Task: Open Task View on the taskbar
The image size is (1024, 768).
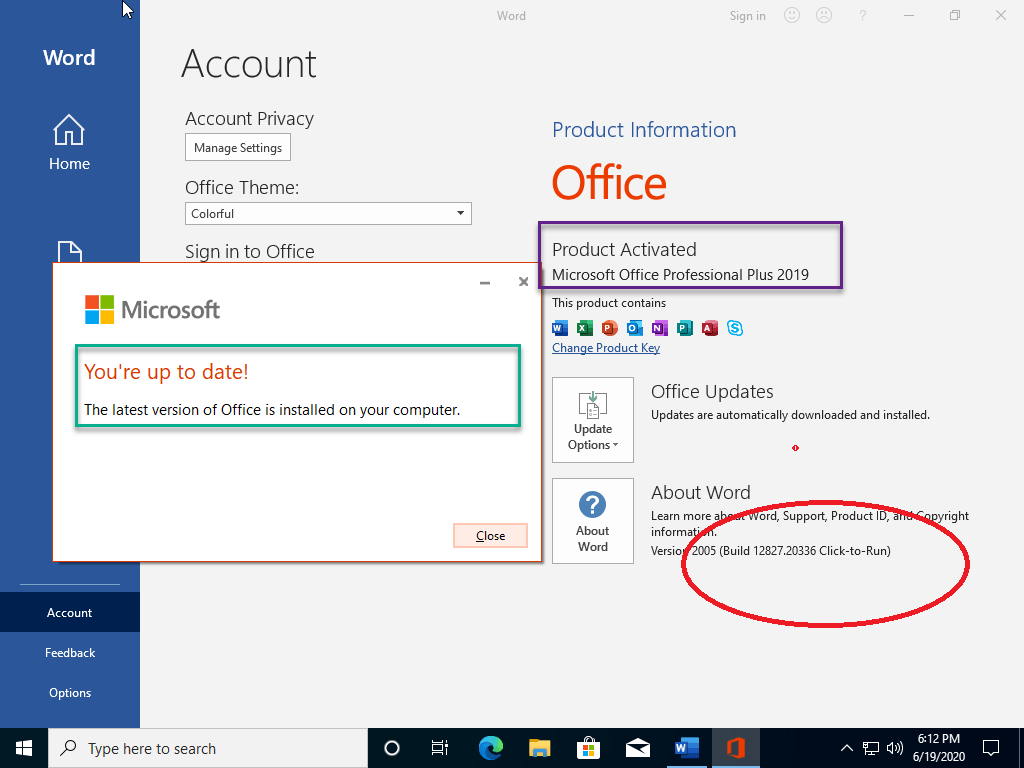Action: 440,748
